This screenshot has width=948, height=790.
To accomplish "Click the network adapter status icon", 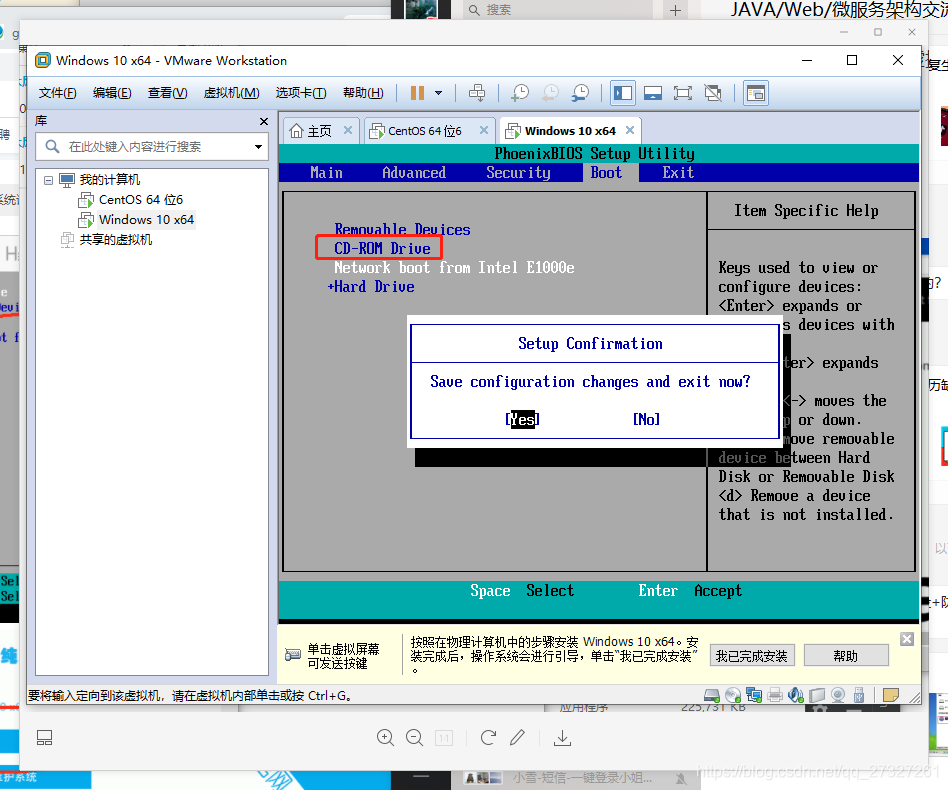I will coord(754,695).
